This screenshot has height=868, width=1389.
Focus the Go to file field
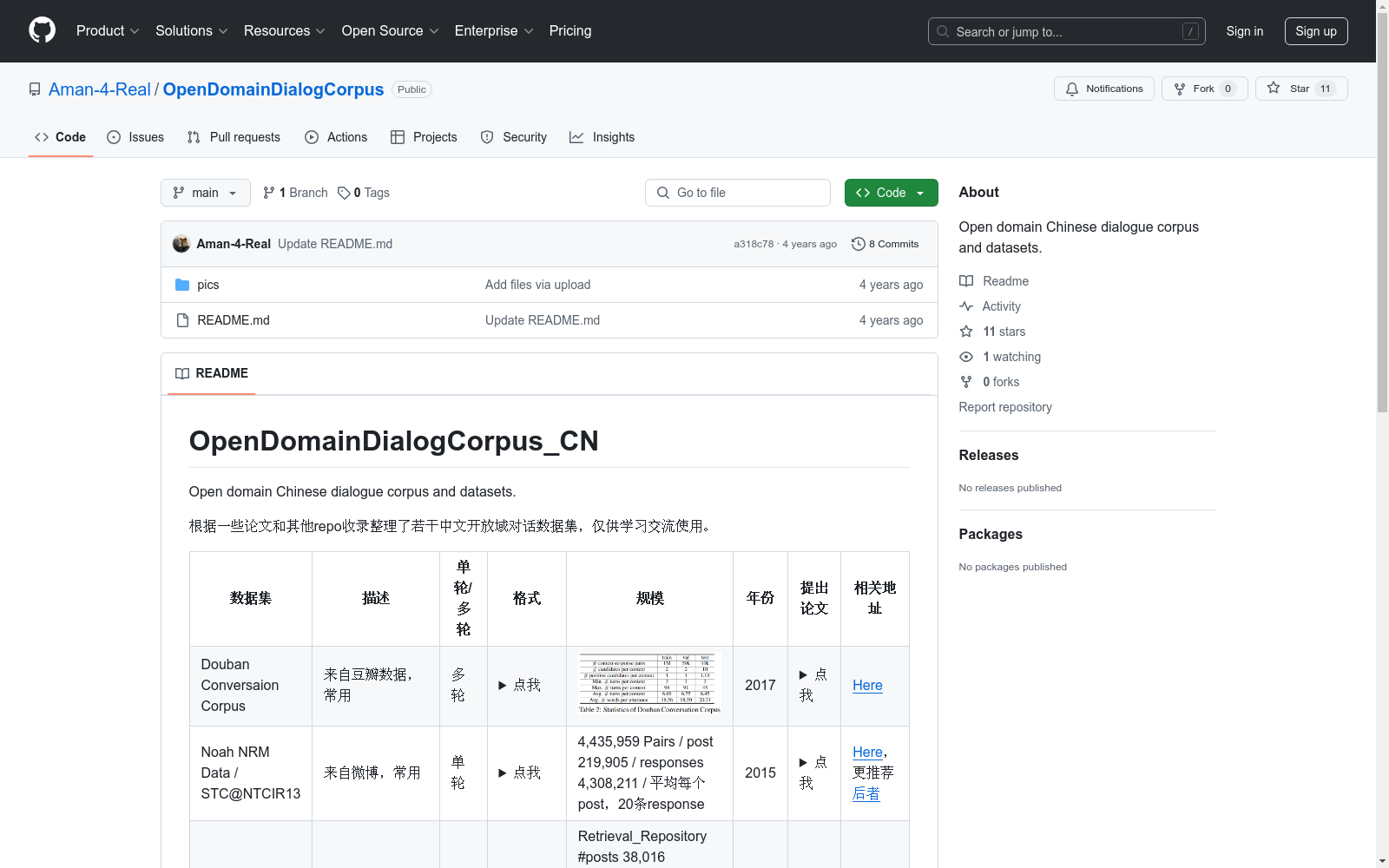coord(738,193)
